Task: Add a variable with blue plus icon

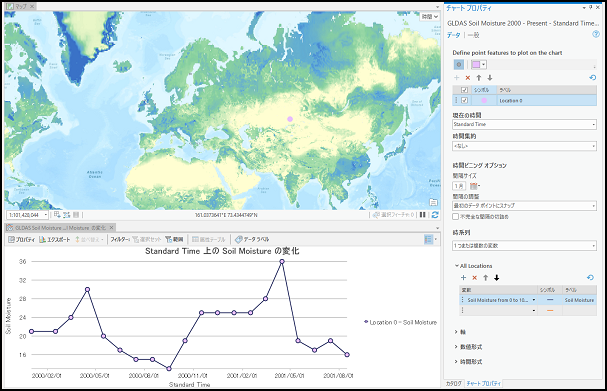Action: [463, 278]
